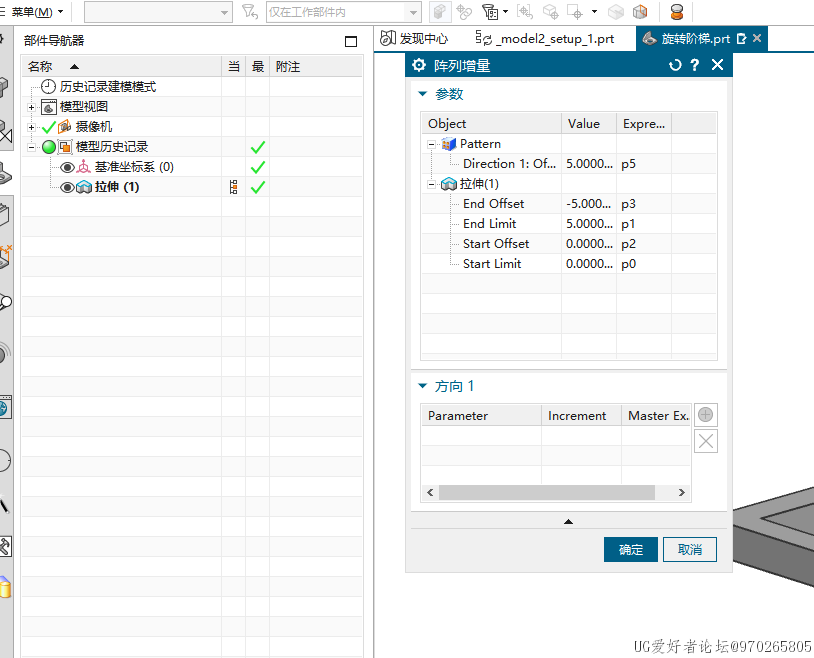Click the 方向 1 table horizontal scrollbar

(x=546, y=492)
